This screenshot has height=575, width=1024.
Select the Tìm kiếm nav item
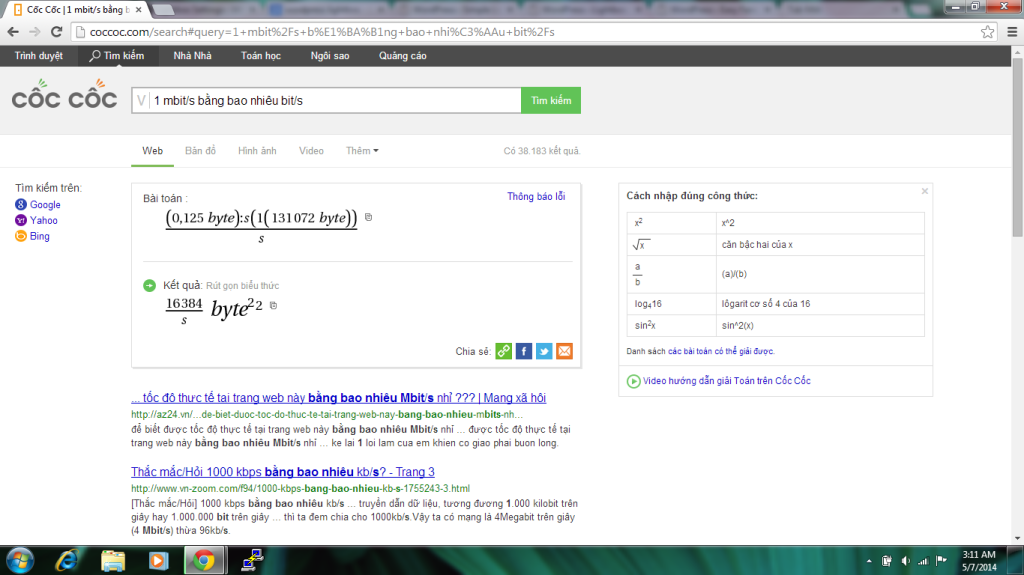point(117,56)
